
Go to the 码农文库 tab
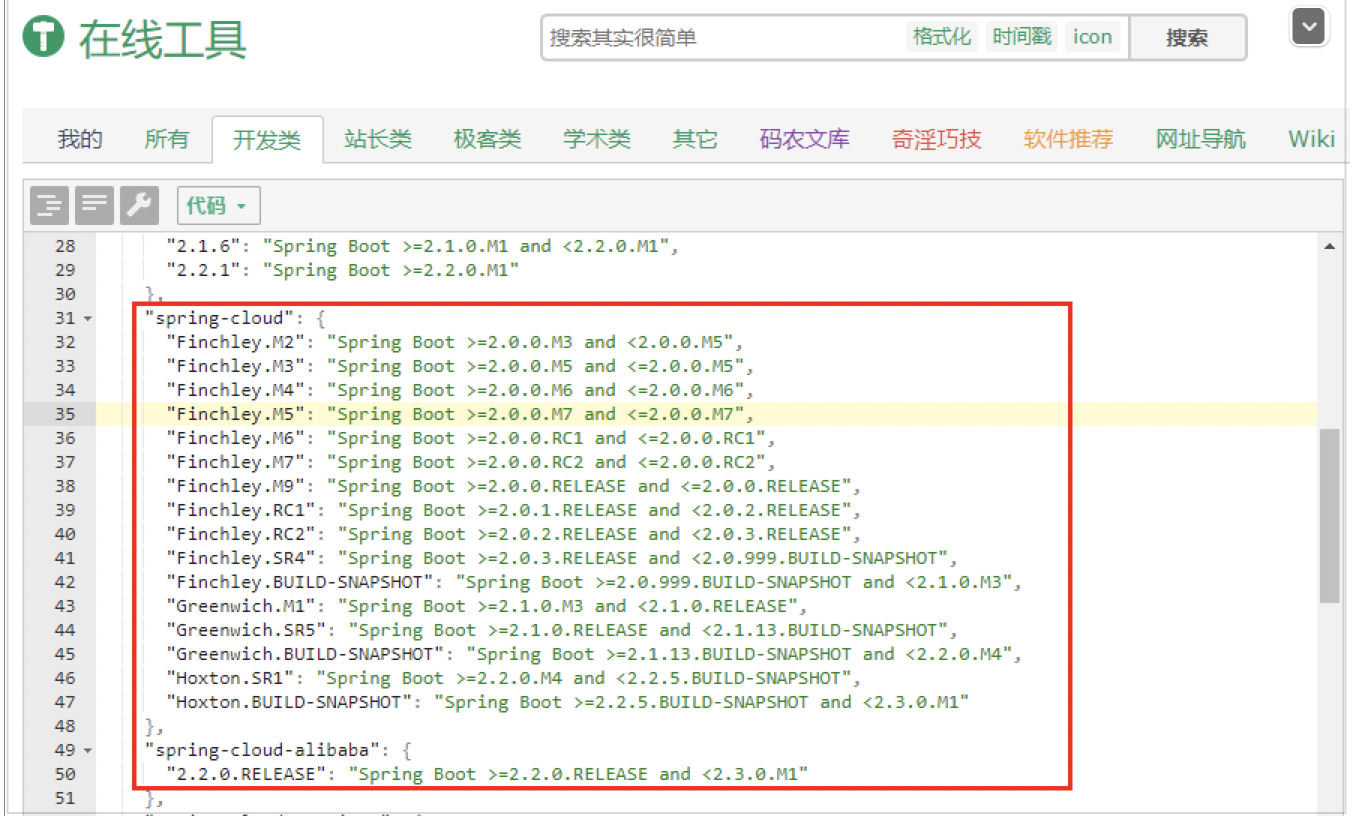tap(804, 139)
